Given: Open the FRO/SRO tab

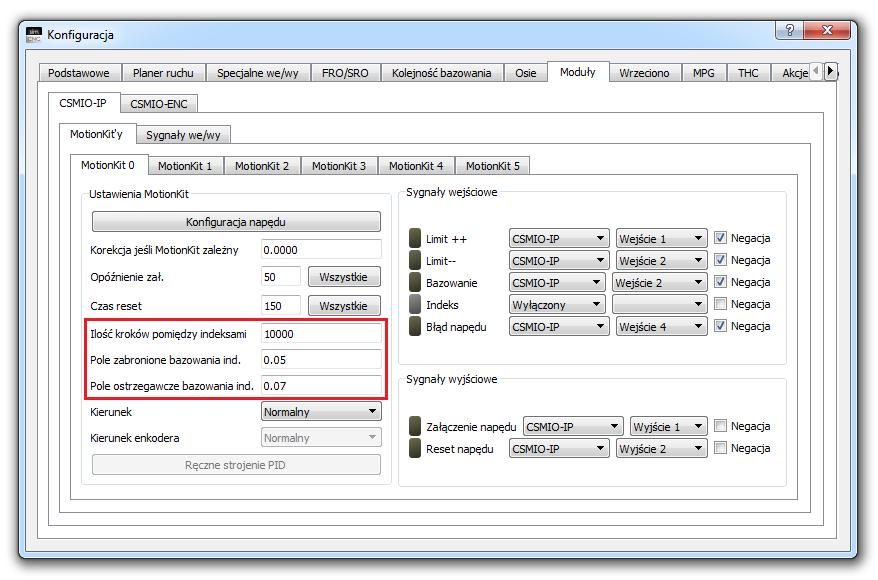Looking at the screenshot, I should (345, 73).
